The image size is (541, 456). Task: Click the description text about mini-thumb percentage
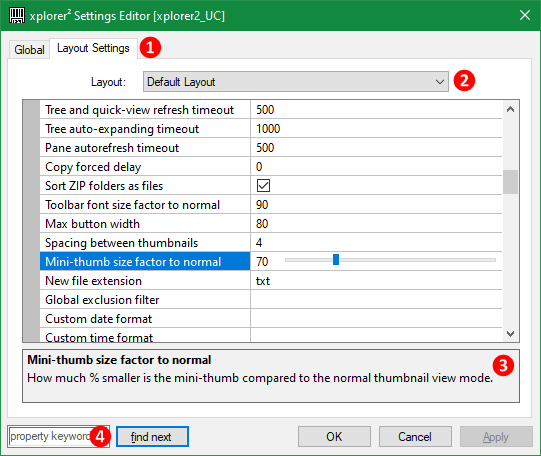coord(260,378)
